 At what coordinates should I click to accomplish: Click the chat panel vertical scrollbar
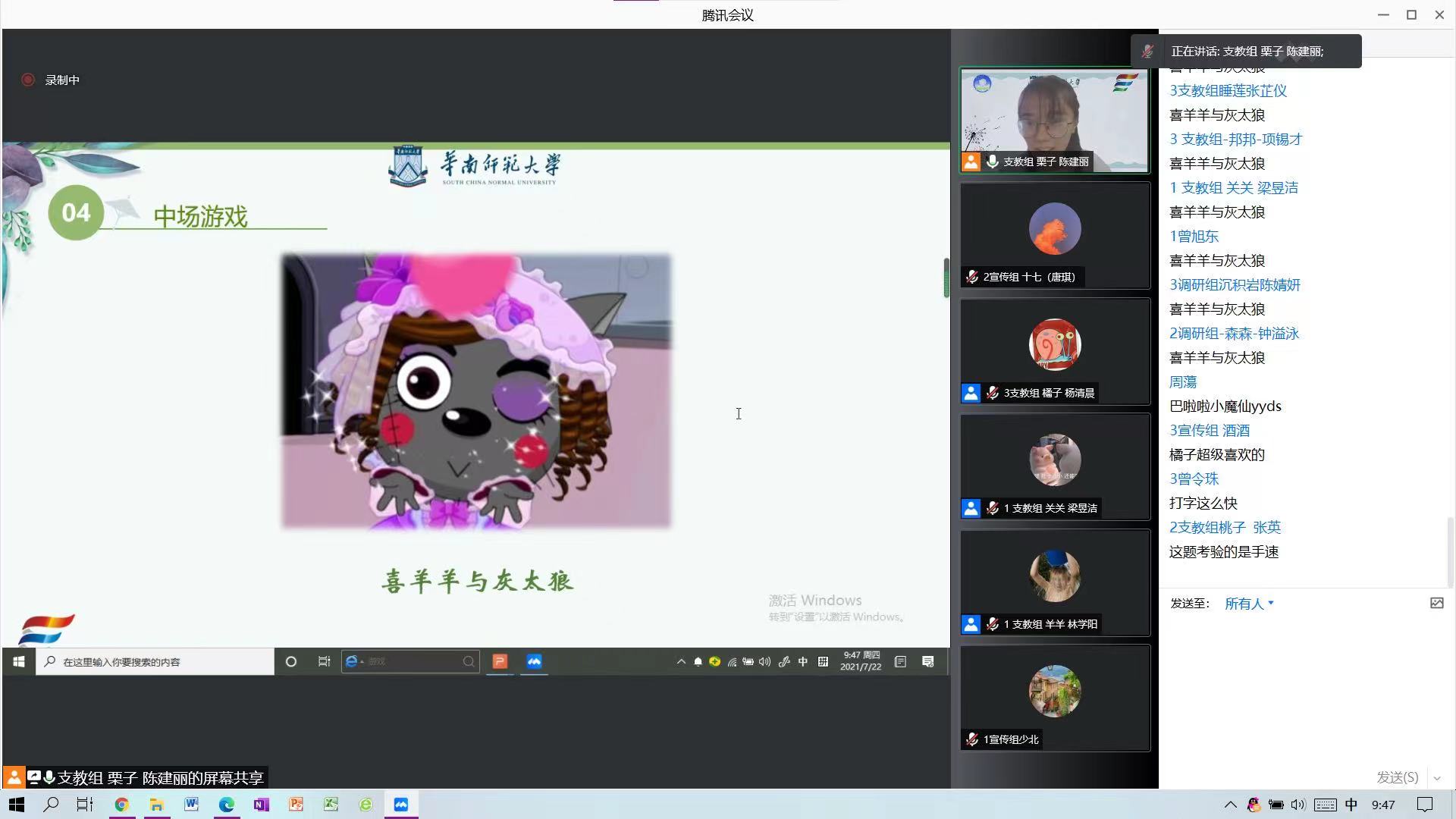[x=1450, y=552]
